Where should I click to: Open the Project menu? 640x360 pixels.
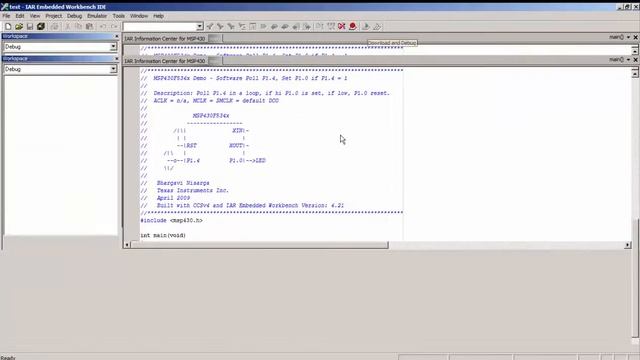pos(53,16)
